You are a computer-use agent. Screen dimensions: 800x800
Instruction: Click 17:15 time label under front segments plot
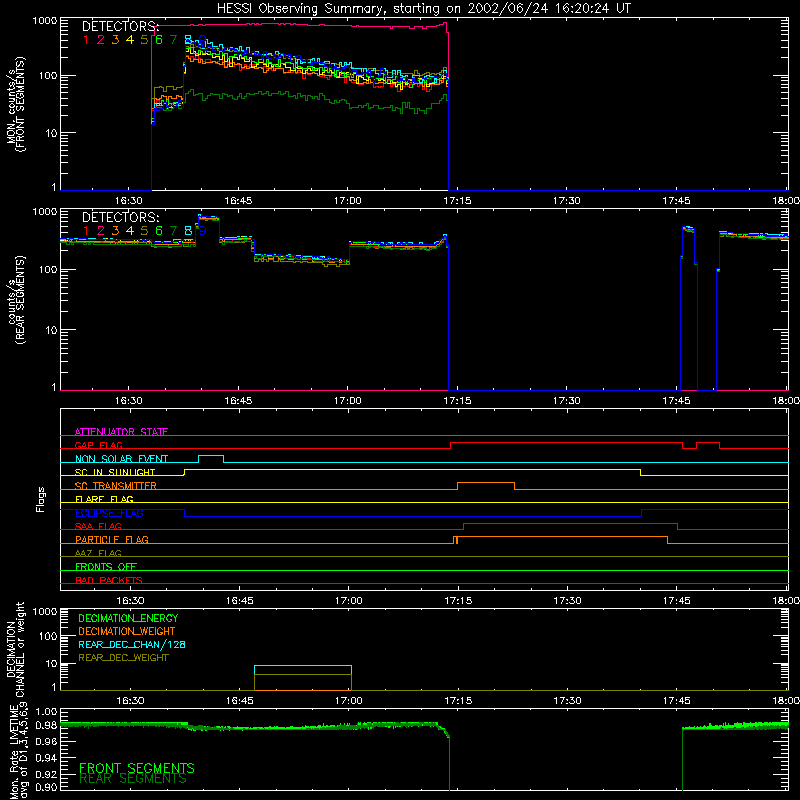pyautogui.click(x=457, y=201)
